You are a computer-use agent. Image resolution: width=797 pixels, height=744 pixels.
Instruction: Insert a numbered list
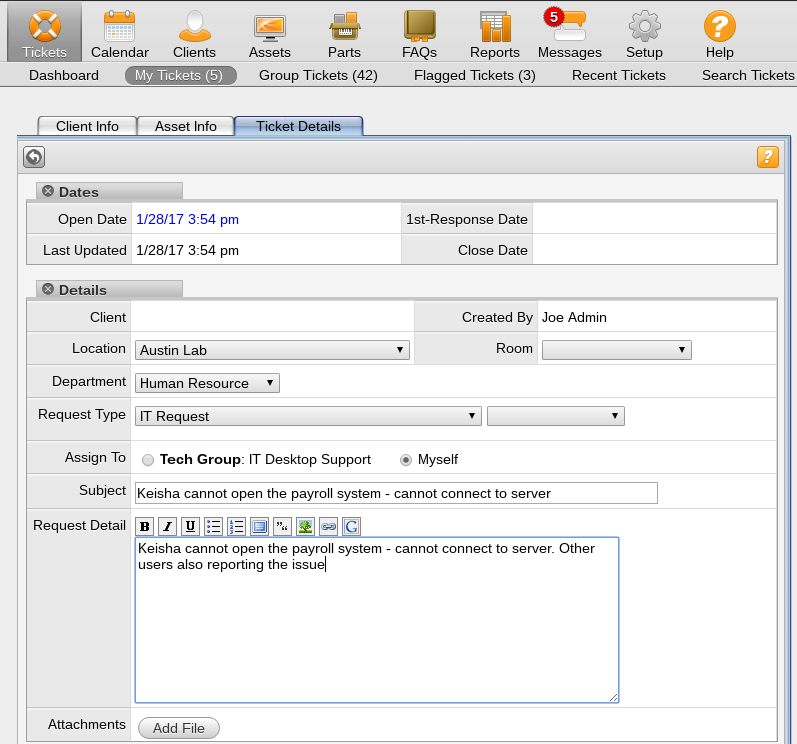[x=236, y=526]
